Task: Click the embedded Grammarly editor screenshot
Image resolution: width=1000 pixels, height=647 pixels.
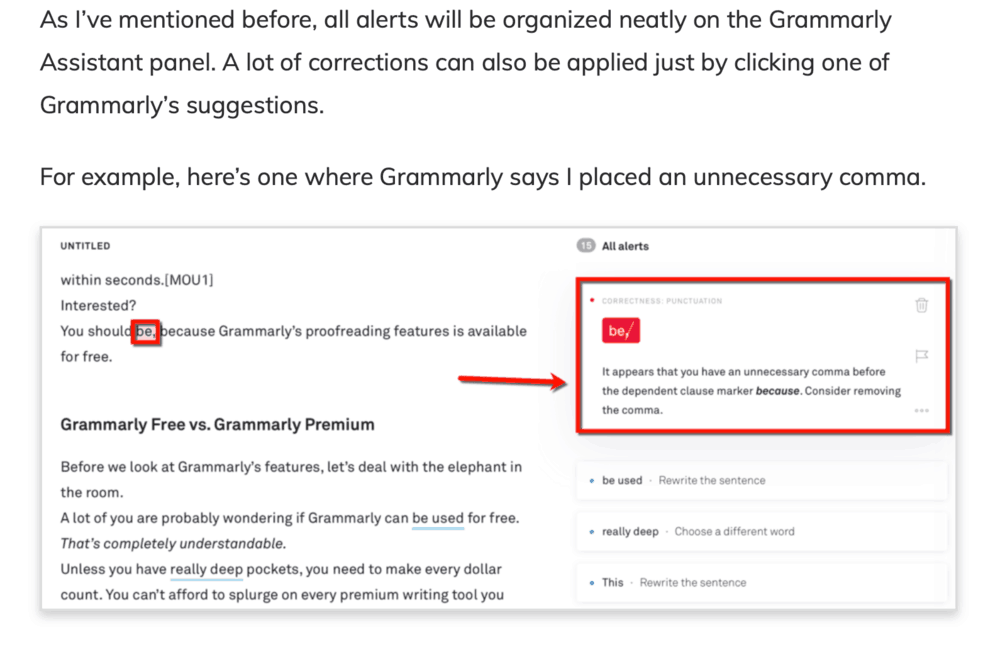Action: coord(499,418)
